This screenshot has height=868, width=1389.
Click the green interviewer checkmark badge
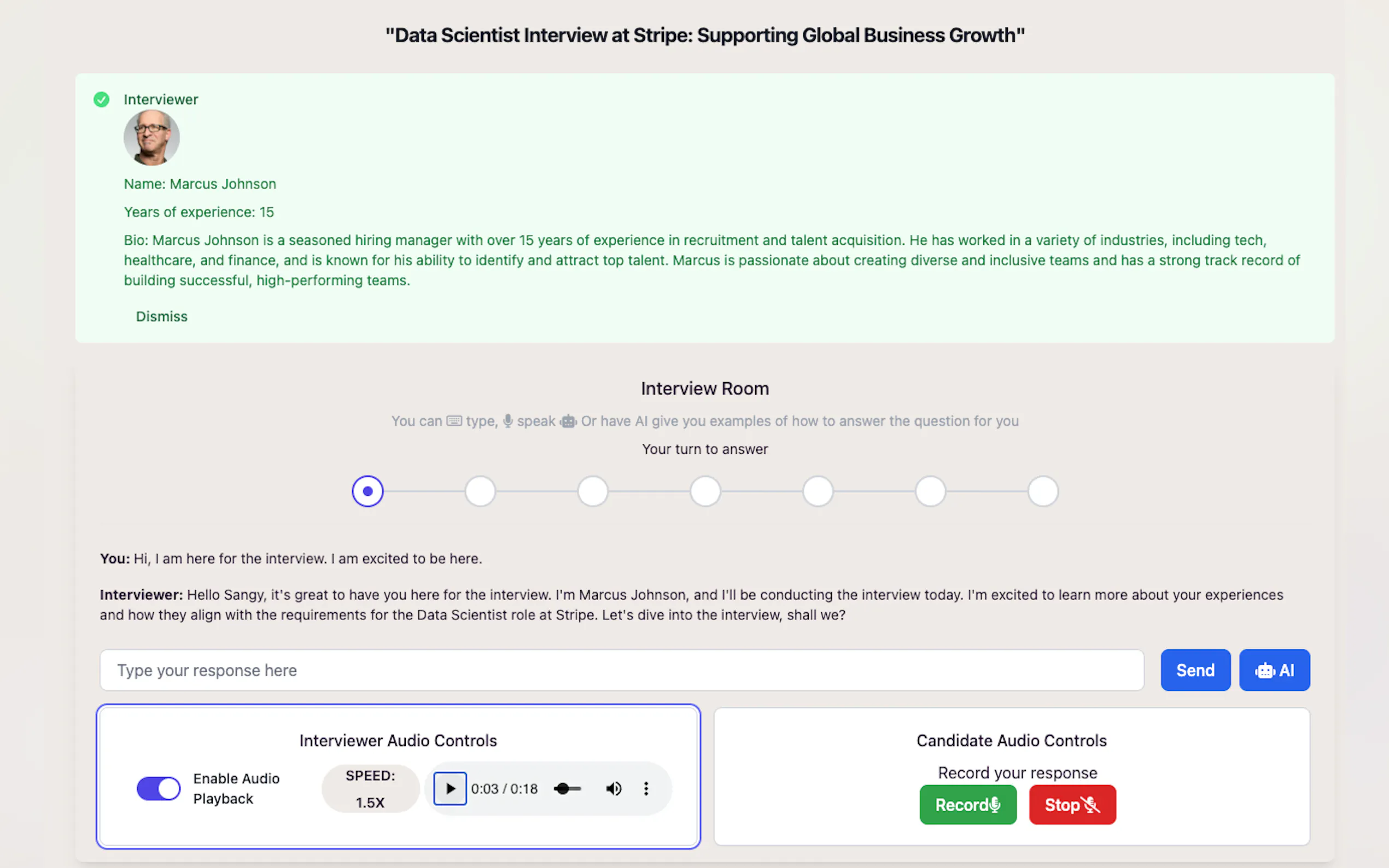tap(101, 99)
